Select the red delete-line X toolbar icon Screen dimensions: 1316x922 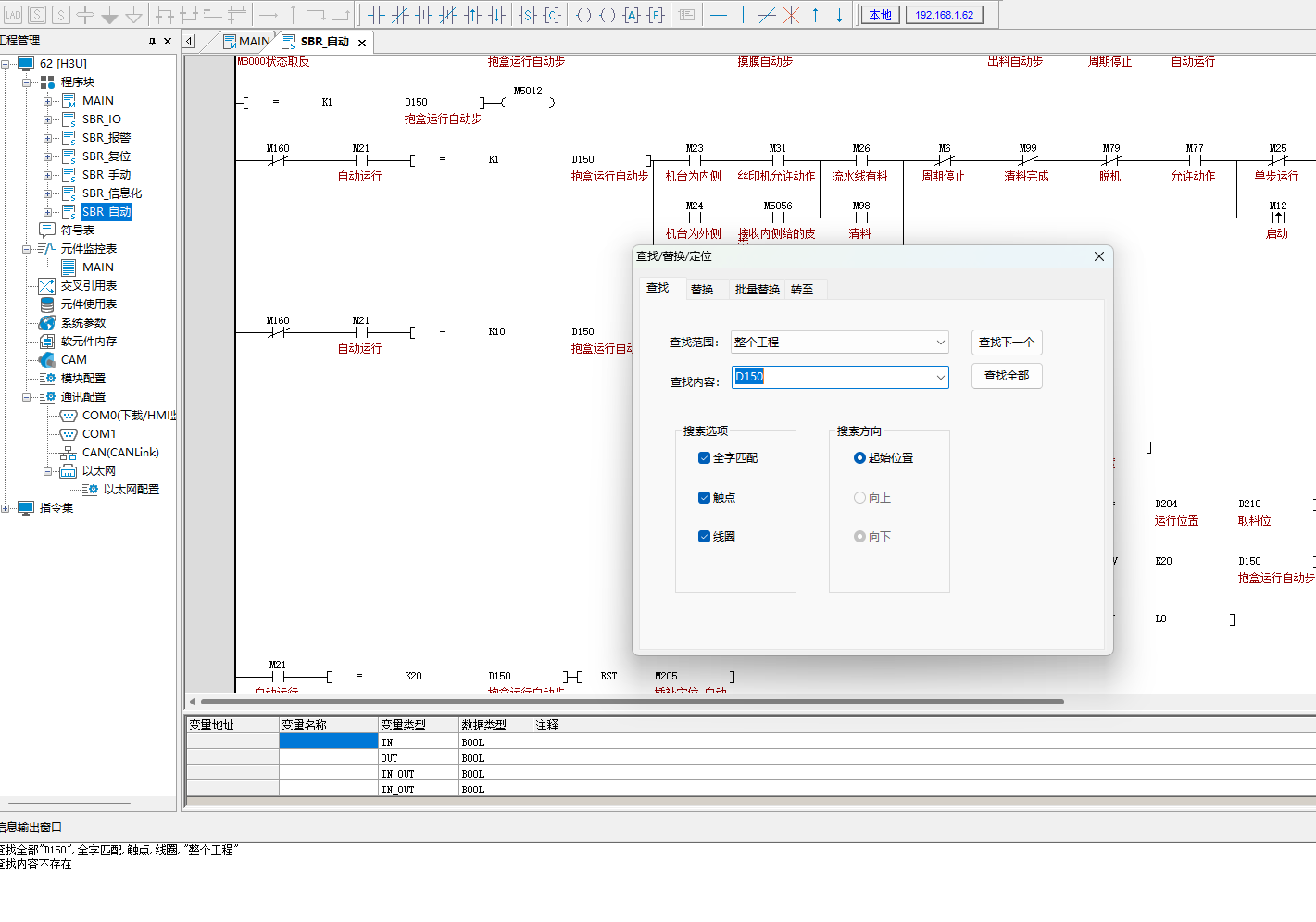click(x=791, y=15)
